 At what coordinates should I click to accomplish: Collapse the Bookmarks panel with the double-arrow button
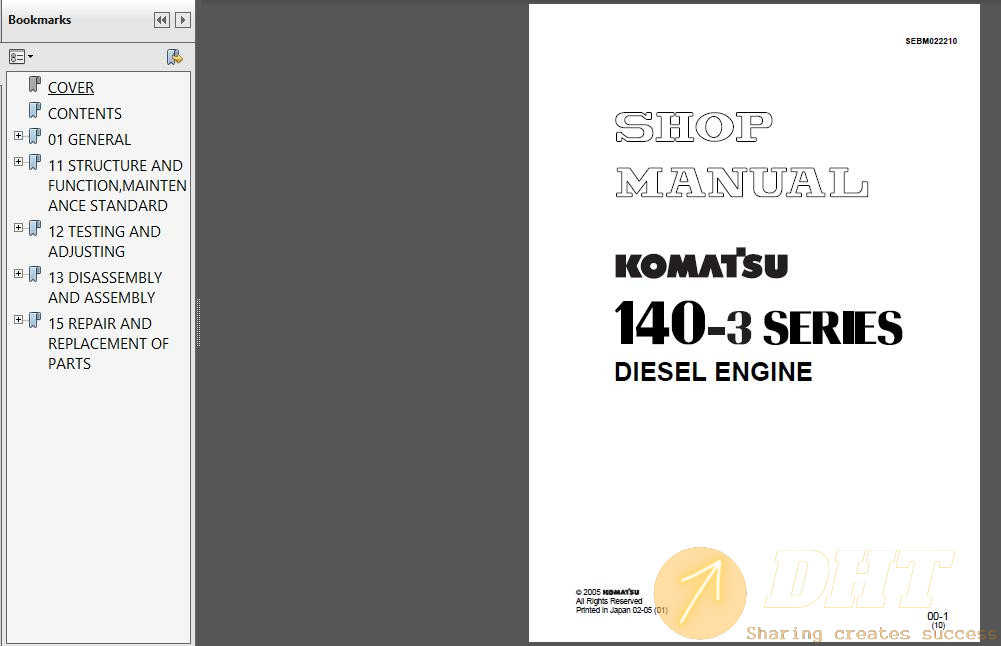click(x=161, y=20)
